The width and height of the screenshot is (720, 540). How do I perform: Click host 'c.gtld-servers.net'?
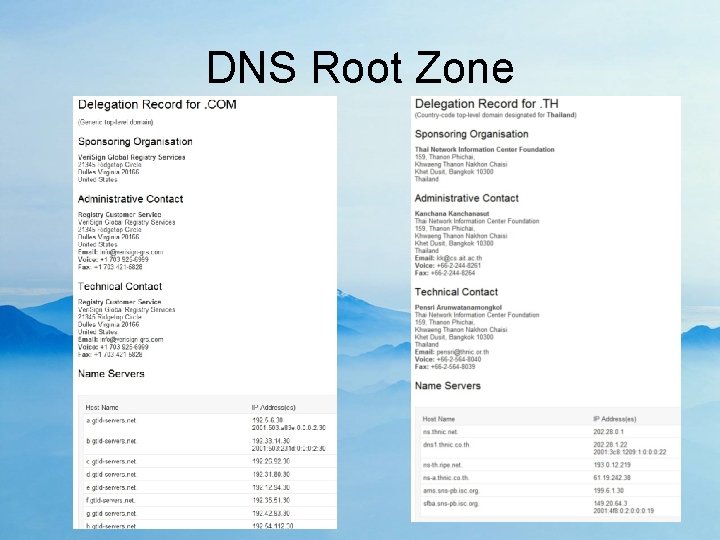click(x=111, y=461)
